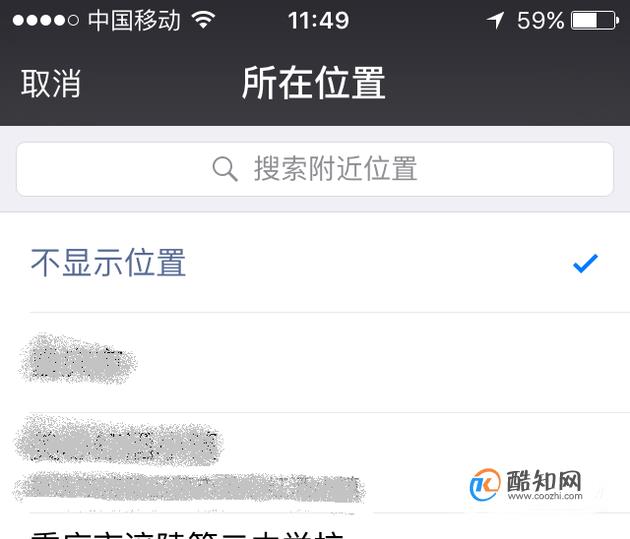Click the 酷知网 watermark text

544,480
